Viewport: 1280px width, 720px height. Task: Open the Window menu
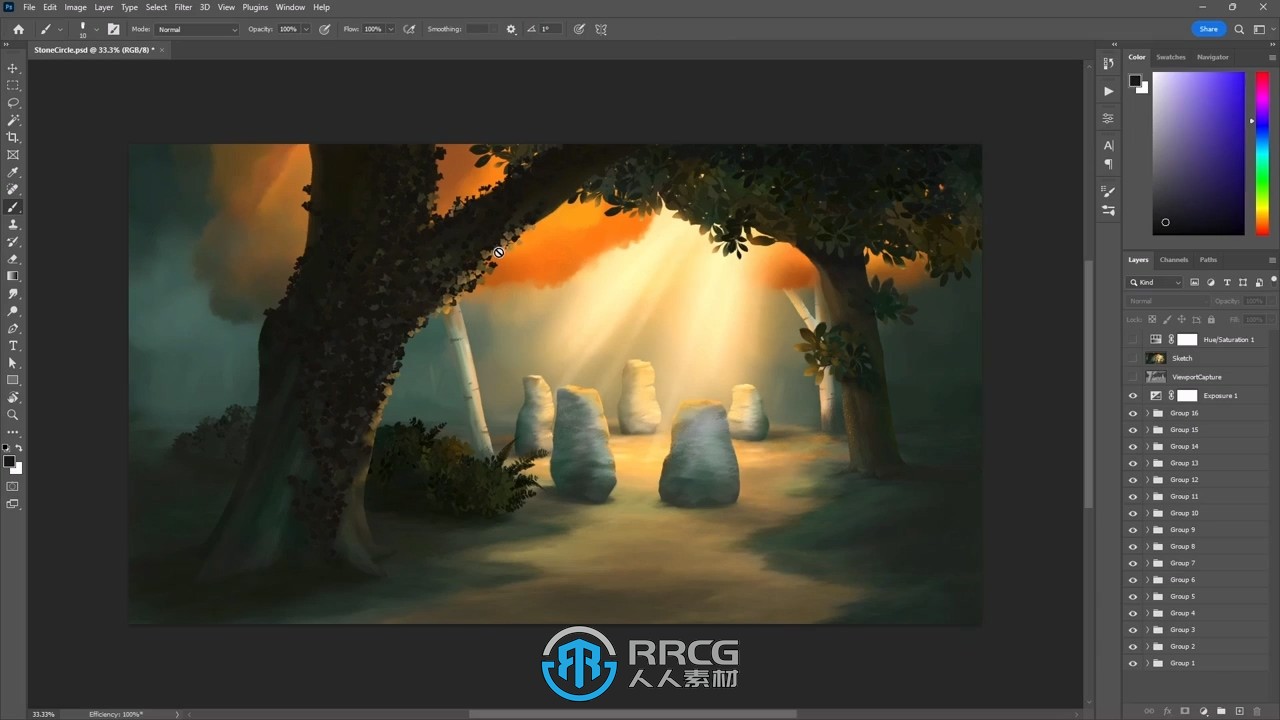click(290, 7)
